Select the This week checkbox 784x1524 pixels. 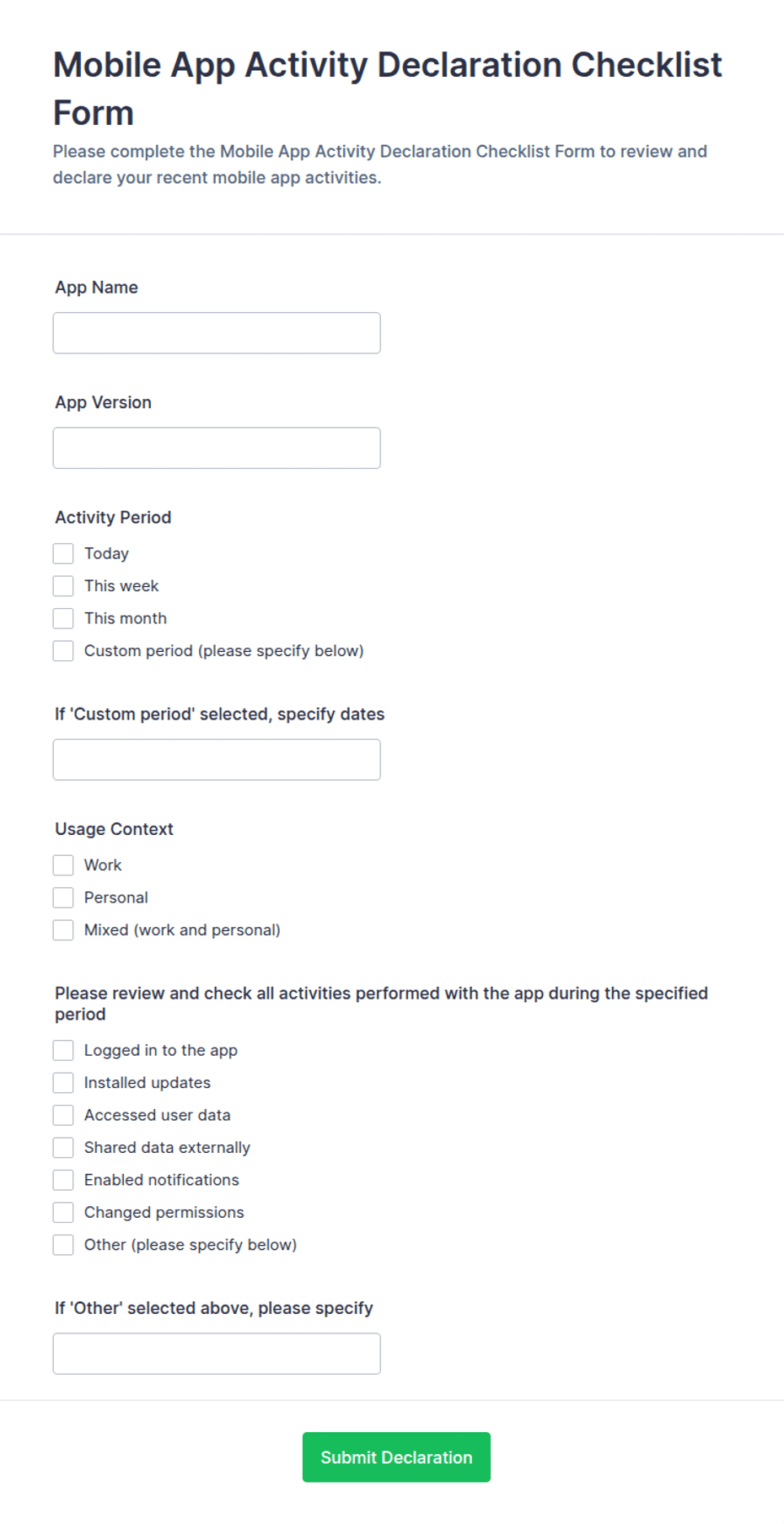pos(63,586)
